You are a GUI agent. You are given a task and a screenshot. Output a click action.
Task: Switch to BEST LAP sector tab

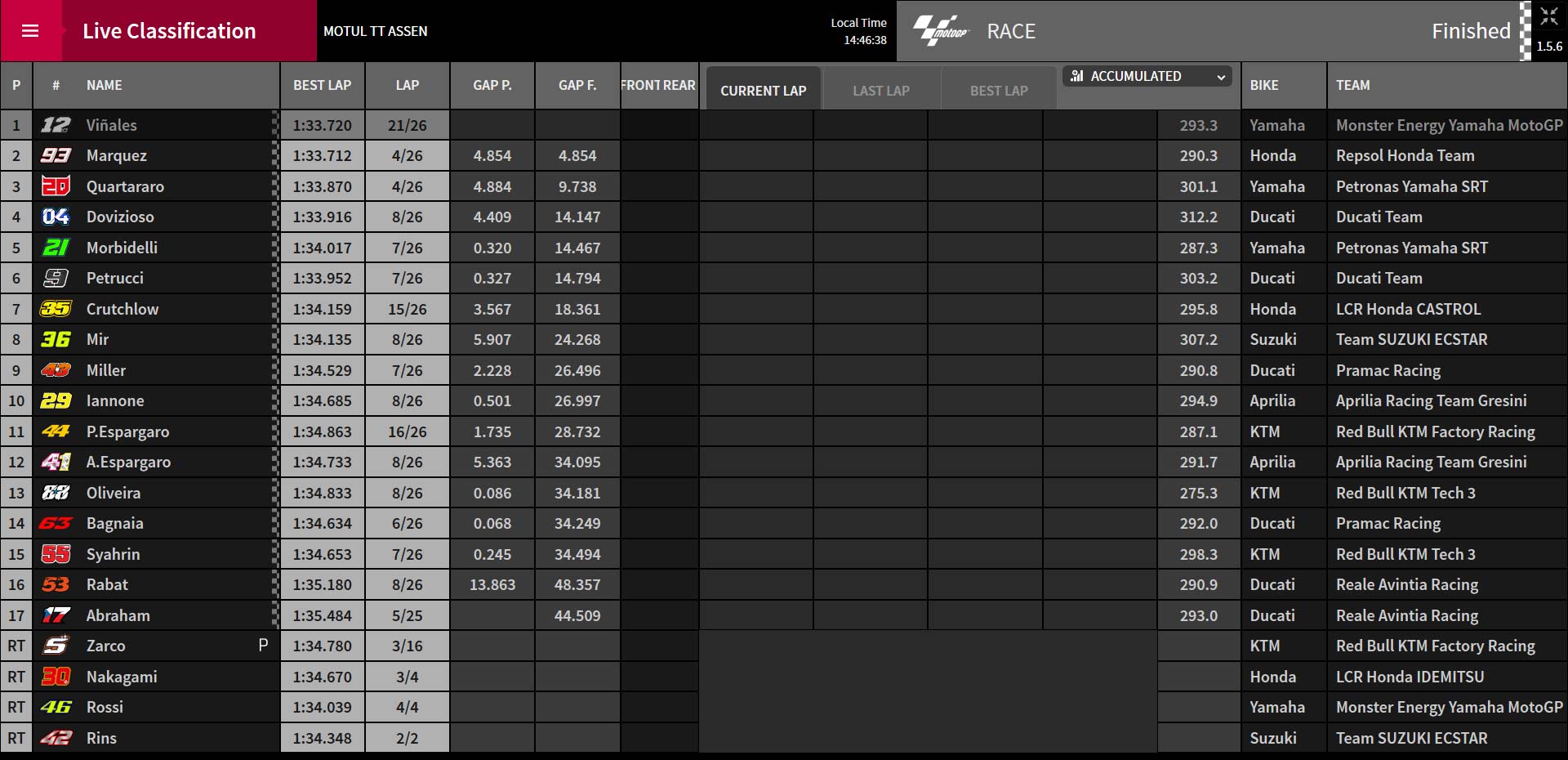tap(999, 91)
